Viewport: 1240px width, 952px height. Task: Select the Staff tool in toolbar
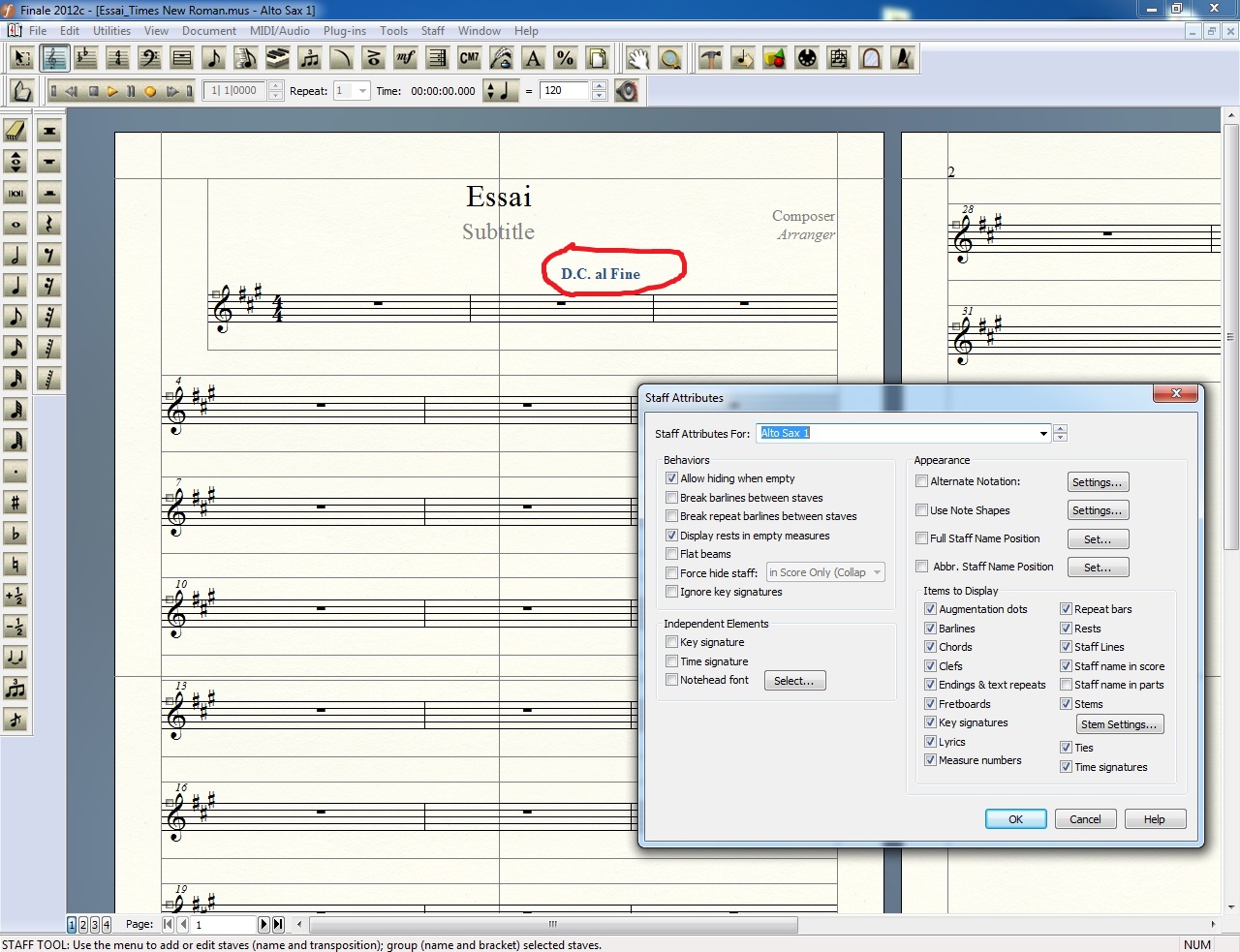pyautogui.click(x=54, y=58)
